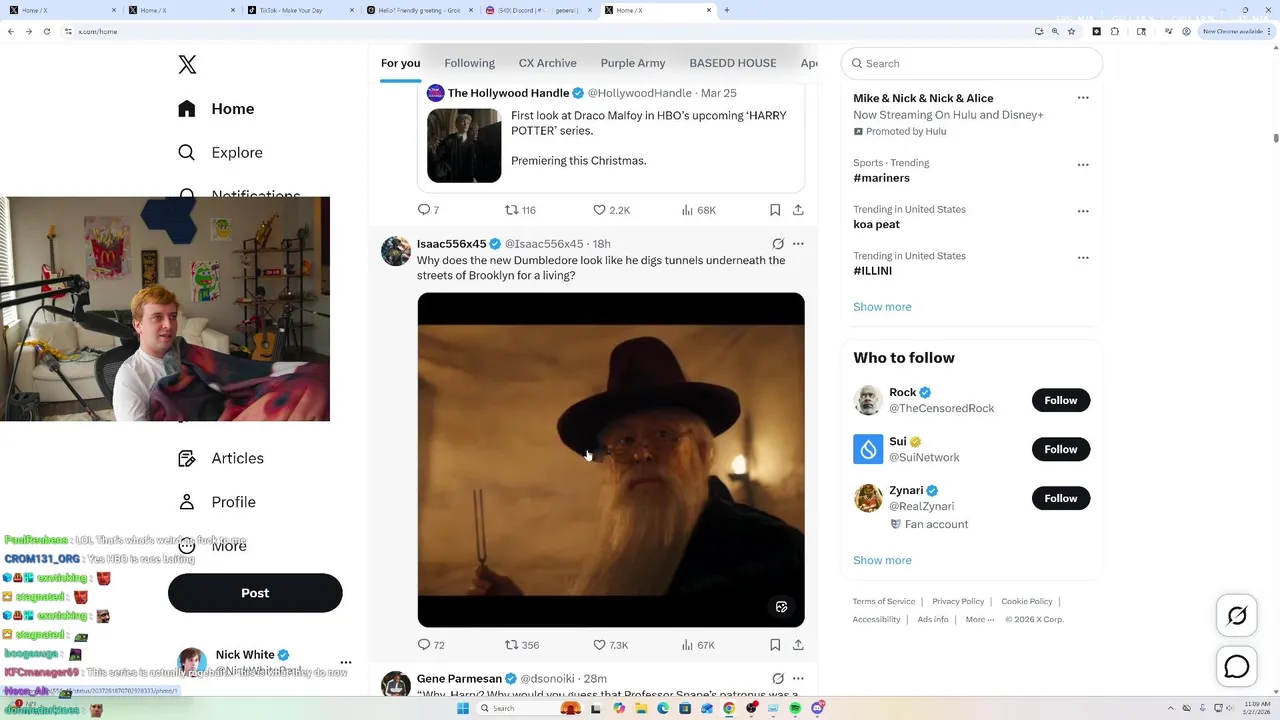Repost the tweet with 116 reposts
This screenshot has height=720, width=1280.
(x=520, y=210)
